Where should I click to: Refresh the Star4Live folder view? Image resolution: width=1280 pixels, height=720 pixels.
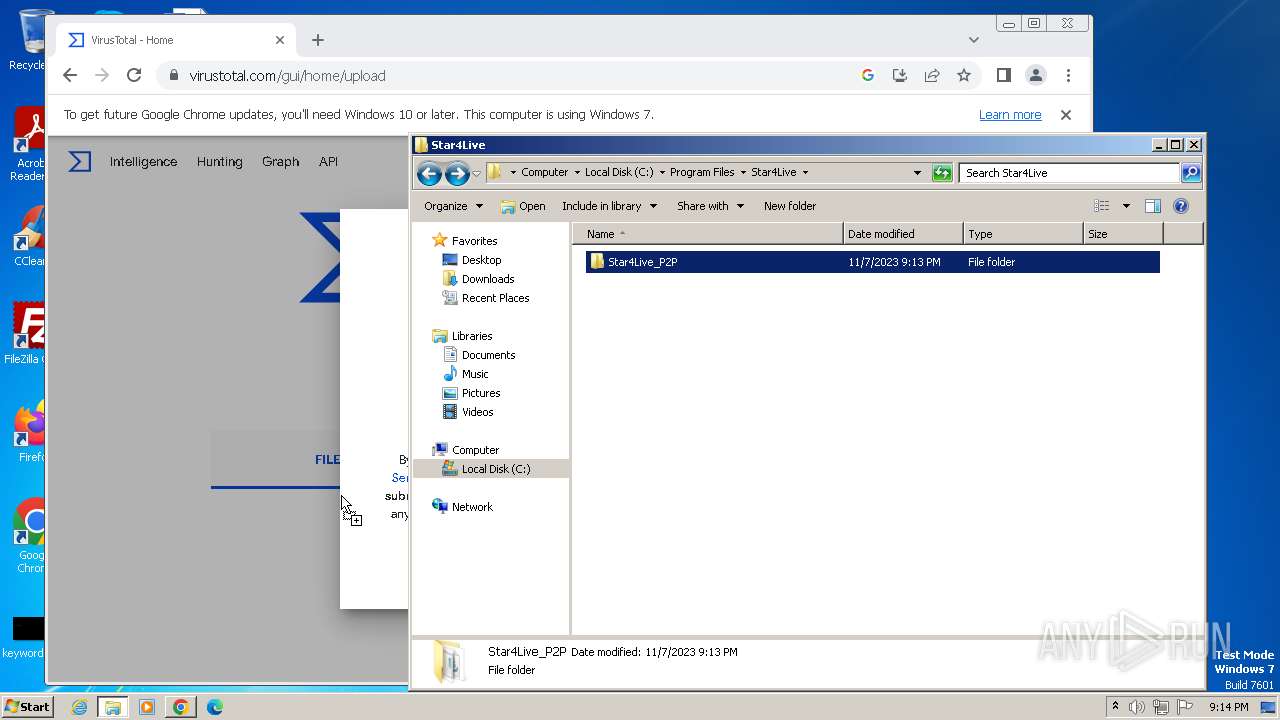(x=941, y=173)
